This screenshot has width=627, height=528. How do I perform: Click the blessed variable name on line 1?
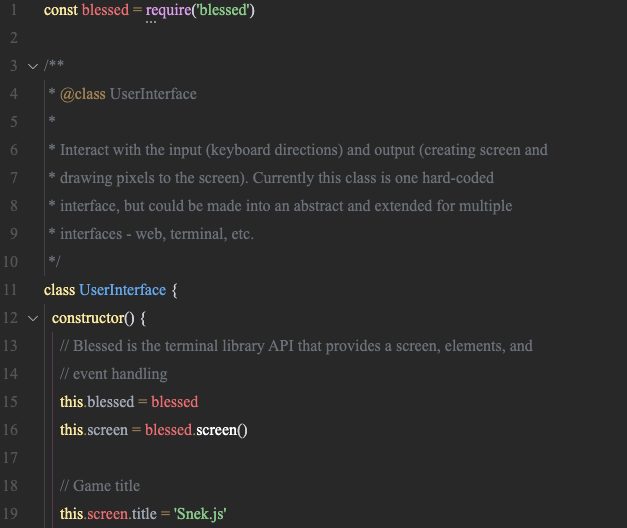[106, 10]
